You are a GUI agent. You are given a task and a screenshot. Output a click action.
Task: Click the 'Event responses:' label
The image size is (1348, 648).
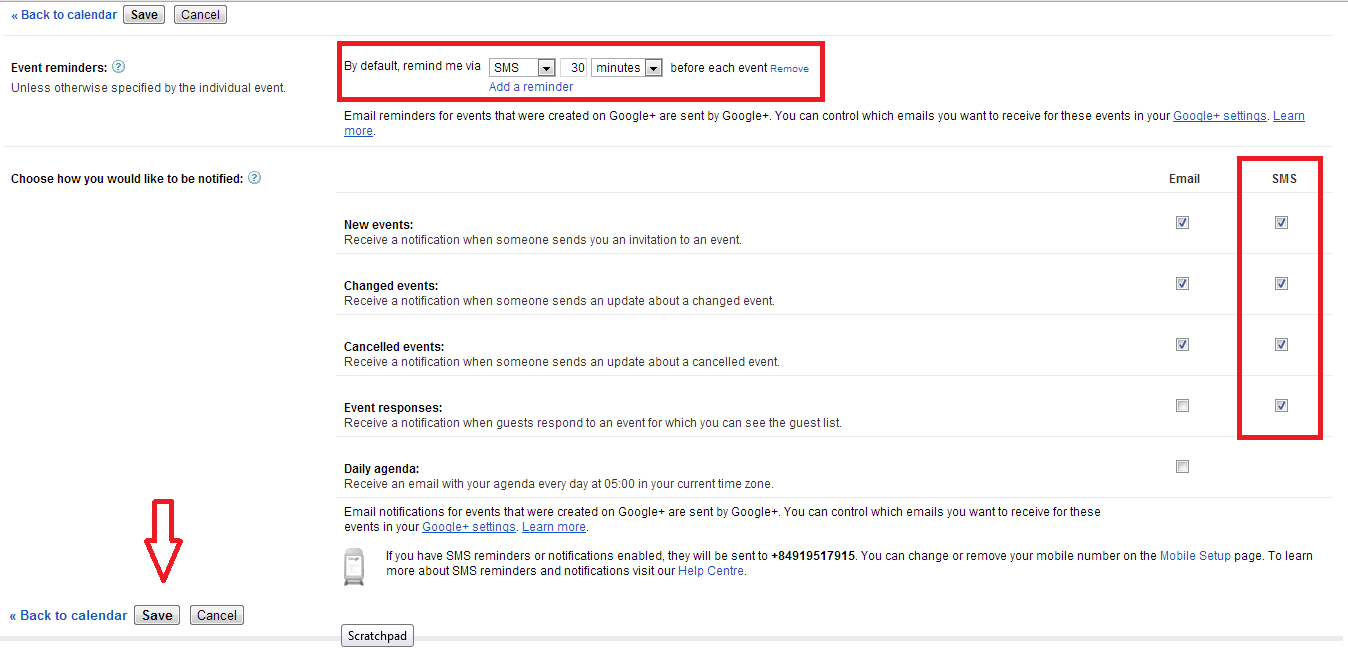click(393, 408)
